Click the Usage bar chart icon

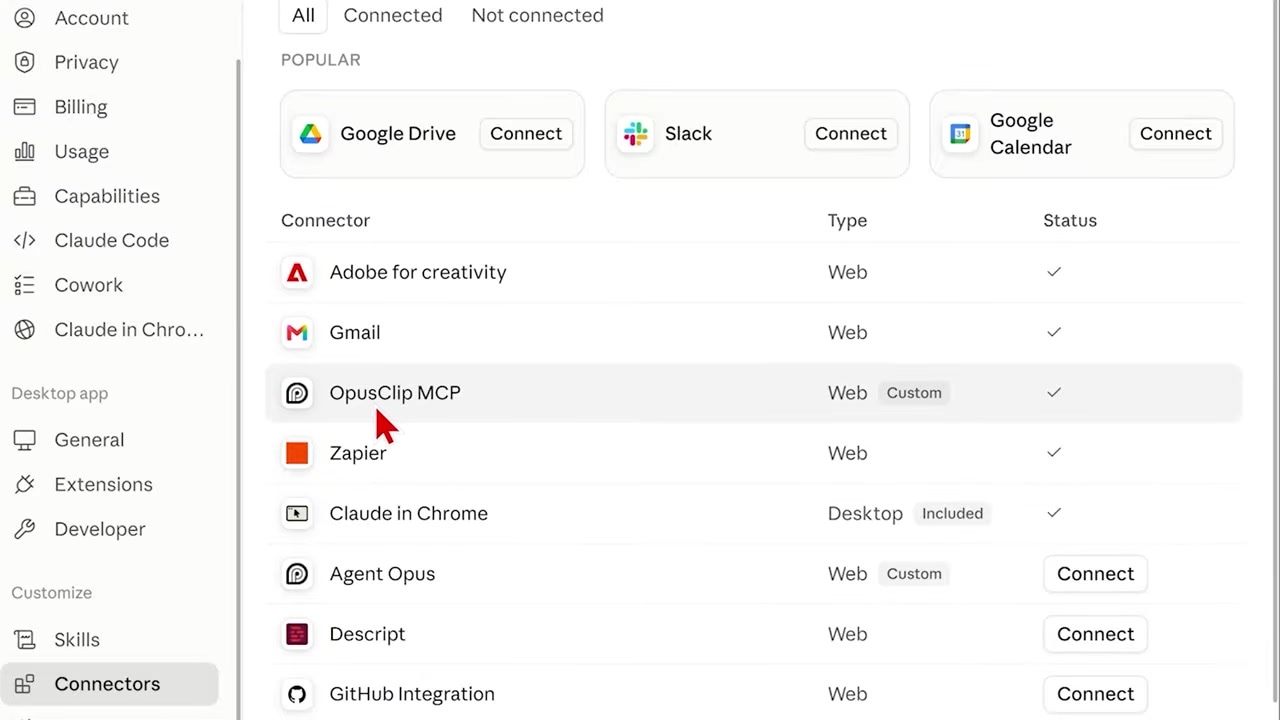pos(24,151)
